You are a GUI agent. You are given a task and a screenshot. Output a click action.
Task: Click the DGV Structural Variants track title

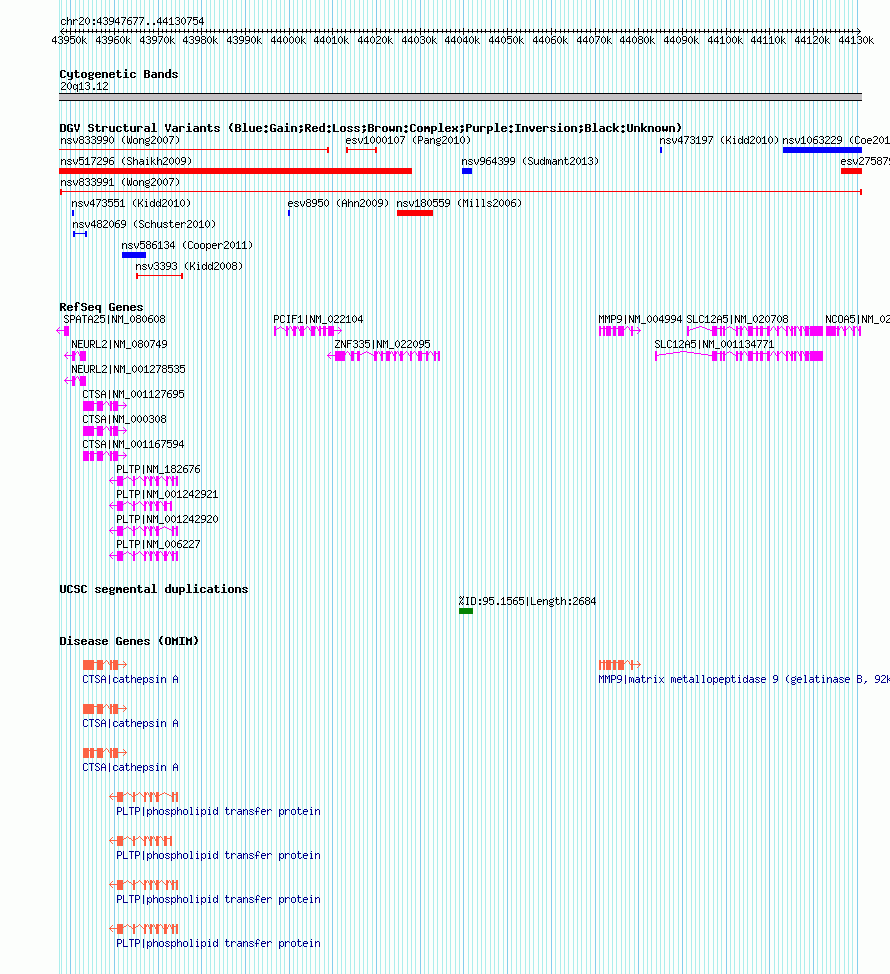[x=371, y=128]
